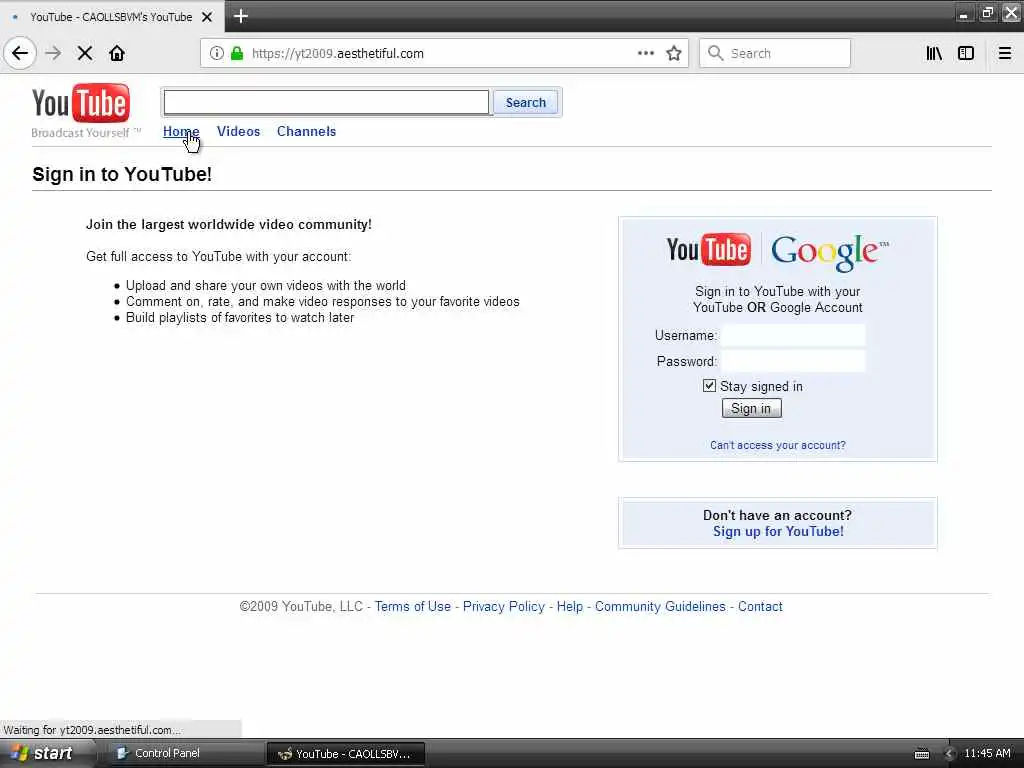The width and height of the screenshot is (1024, 768).
Task: Click the magnifier in browser search box
Action: click(716, 53)
